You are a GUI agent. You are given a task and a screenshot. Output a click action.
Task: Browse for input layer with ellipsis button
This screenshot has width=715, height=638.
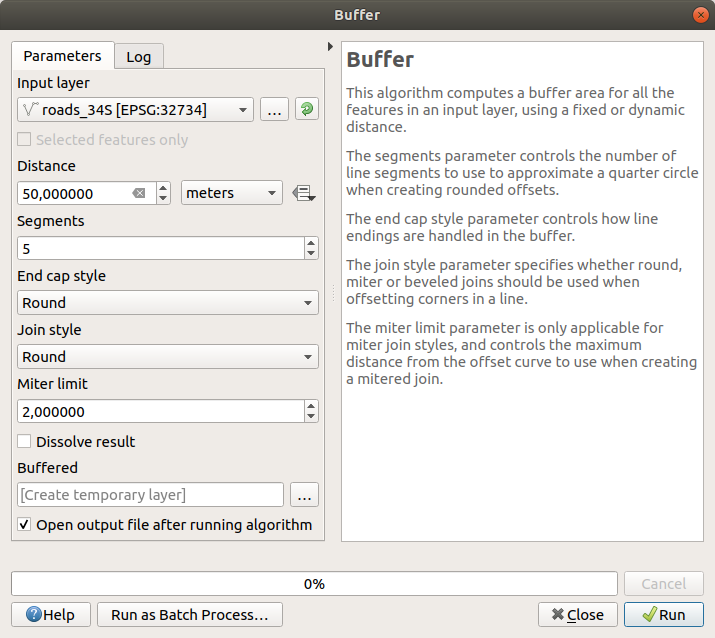(x=275, y=110)
